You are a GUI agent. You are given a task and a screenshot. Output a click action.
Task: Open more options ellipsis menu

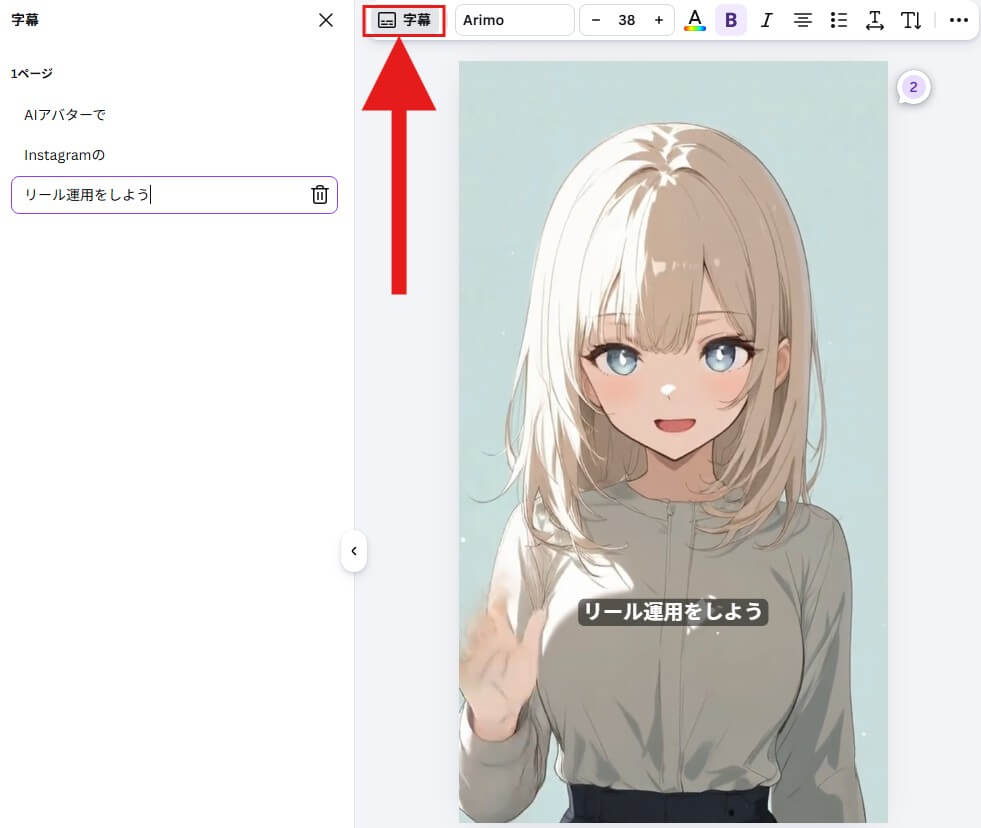[x=958, y=20]
